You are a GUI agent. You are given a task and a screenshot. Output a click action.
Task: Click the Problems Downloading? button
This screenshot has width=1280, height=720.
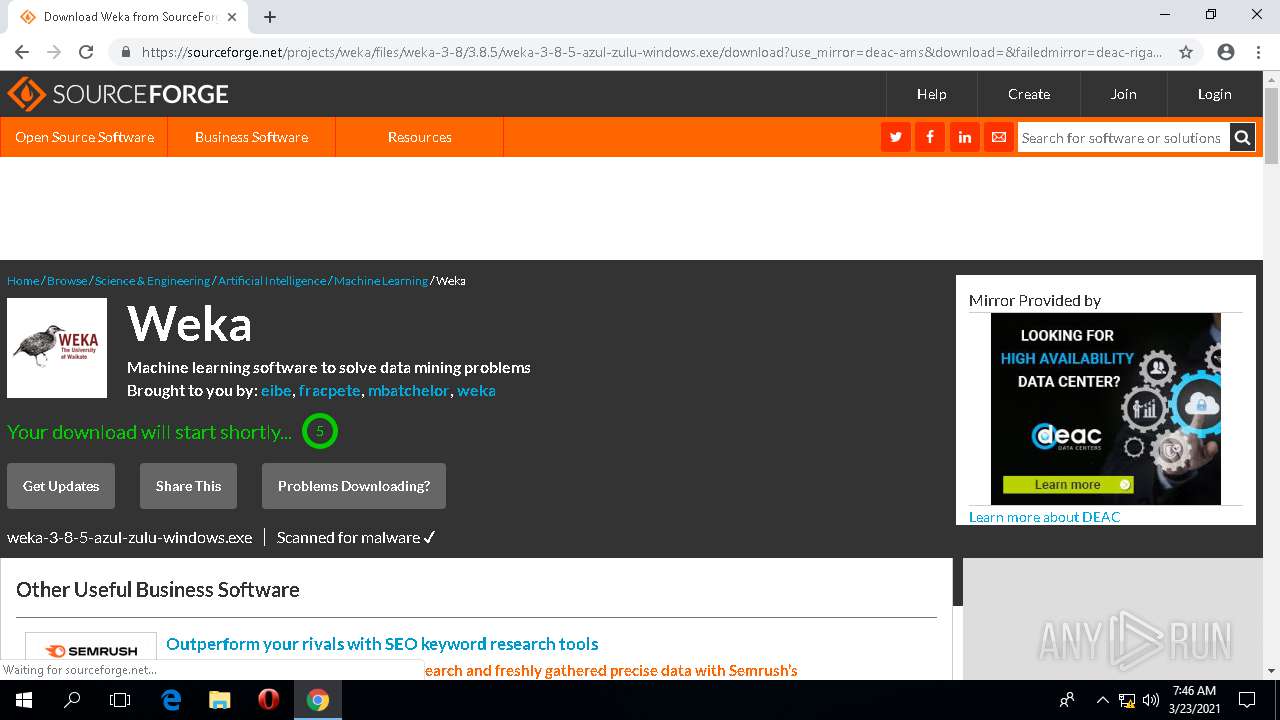click(354, 486)
